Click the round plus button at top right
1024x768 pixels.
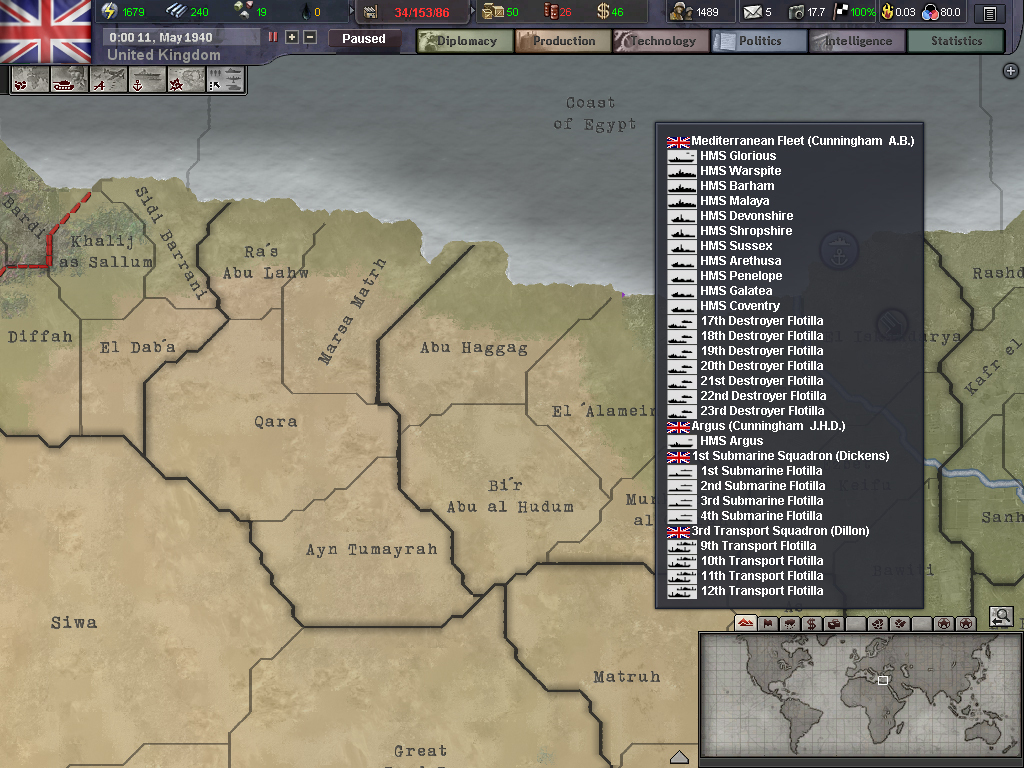tap(1010, 71)
